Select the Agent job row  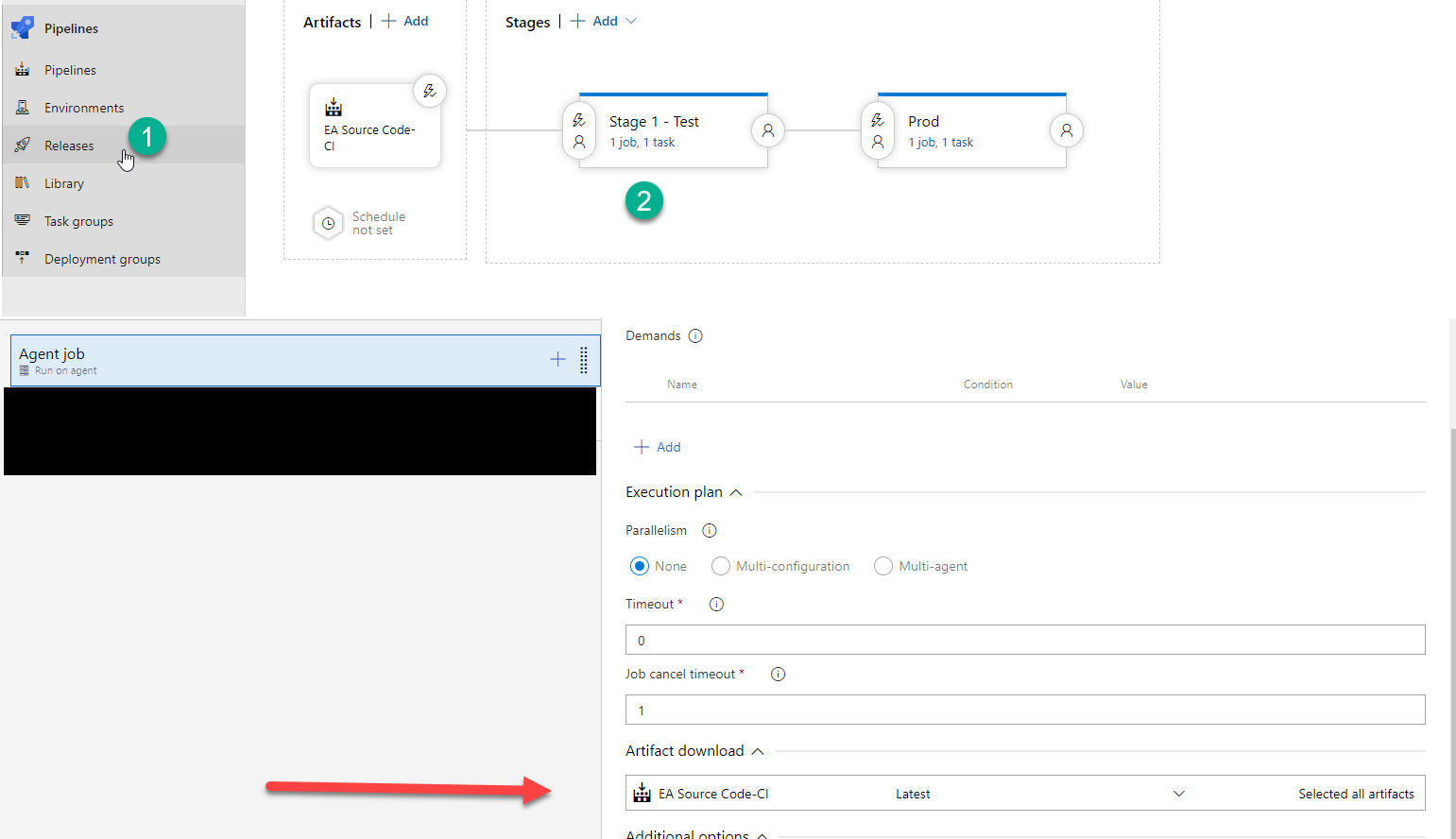click(x=305, y=360)
